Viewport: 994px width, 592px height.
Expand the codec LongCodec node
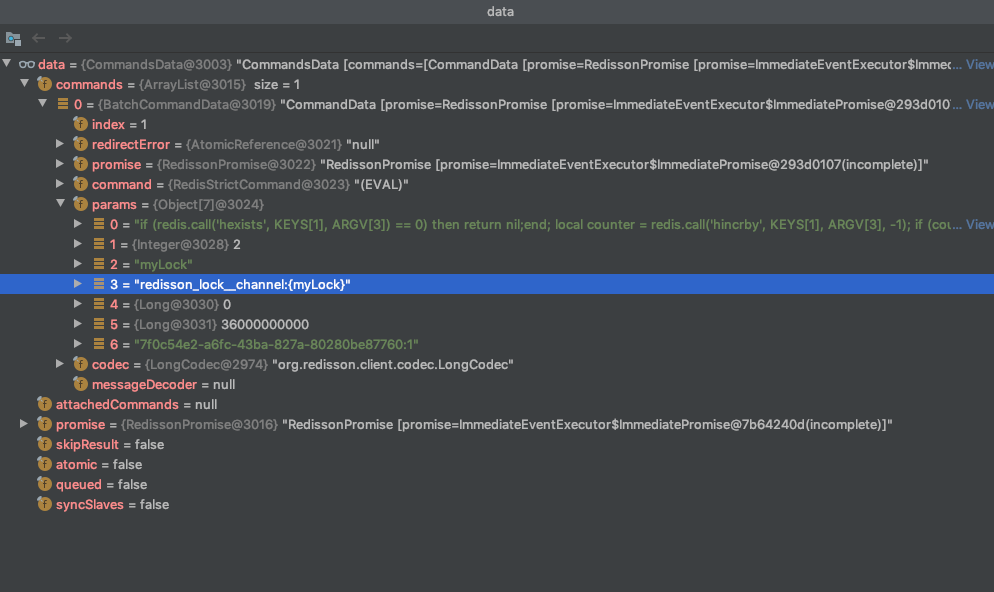pyautogui.click(x=61, y=364)
